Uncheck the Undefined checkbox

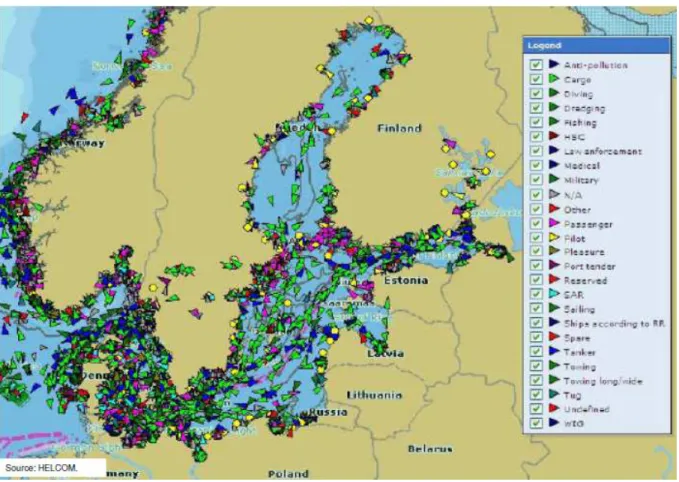tap(536, 408)
